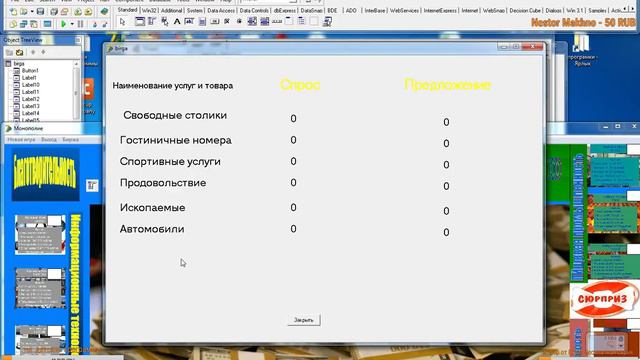This screenshot has height=360, width=640.
Task: Click the Спрос column header
Action: [x=300, y=85]
